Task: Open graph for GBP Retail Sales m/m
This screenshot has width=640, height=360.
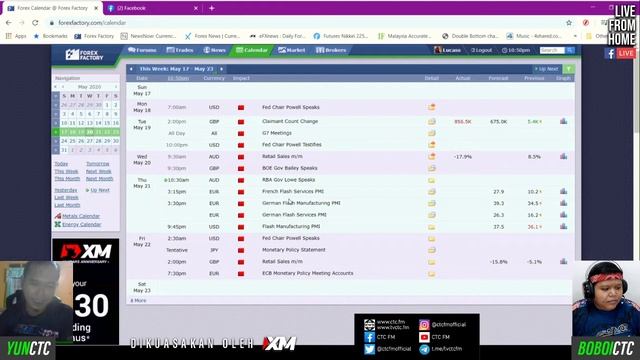Action: click(x=563, y=262)
